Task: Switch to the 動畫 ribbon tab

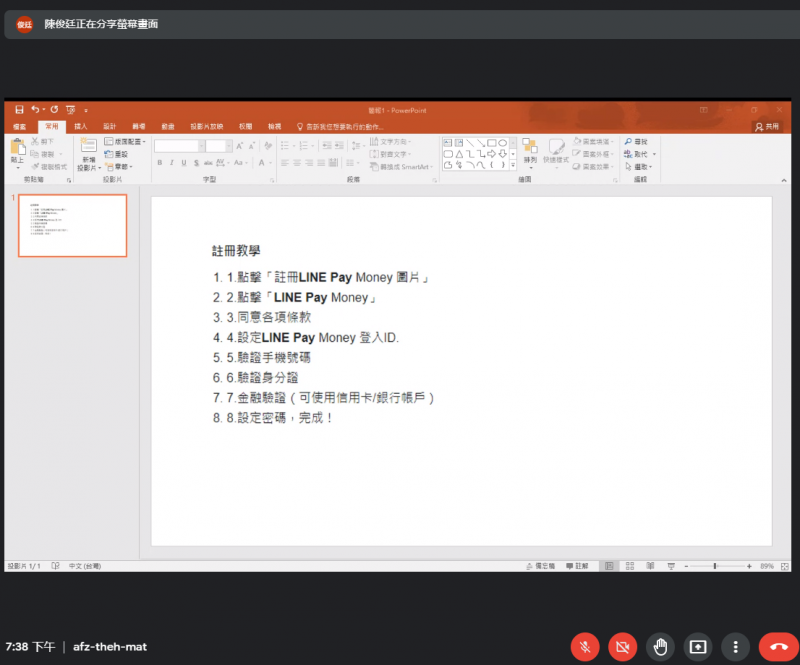Action: click(168, 127)
